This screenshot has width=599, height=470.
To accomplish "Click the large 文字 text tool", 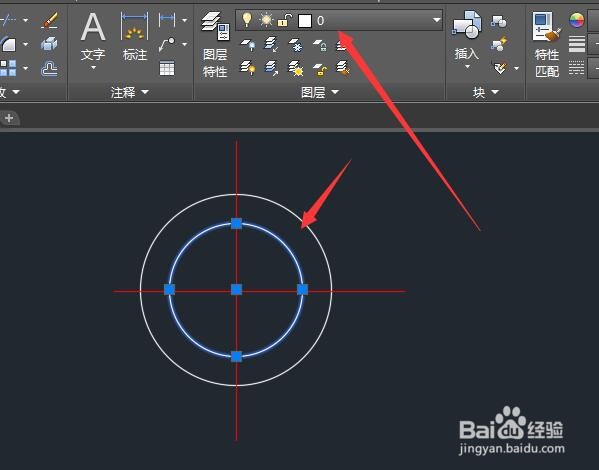I will pos(93,37).
